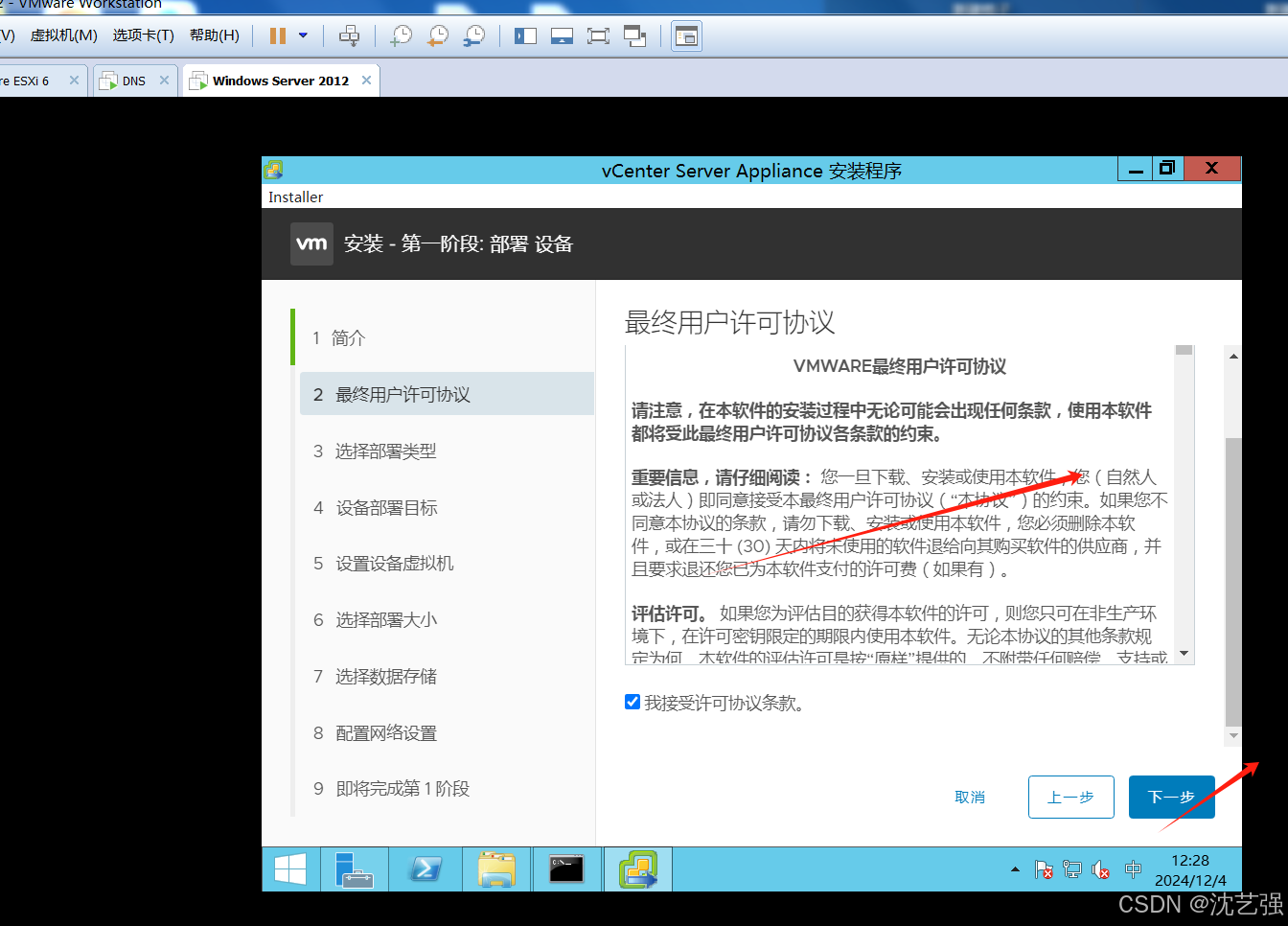Click the VMware pause virtual machine icon
The height and width of the screenshot is (926, 1288).
[278, 36]
